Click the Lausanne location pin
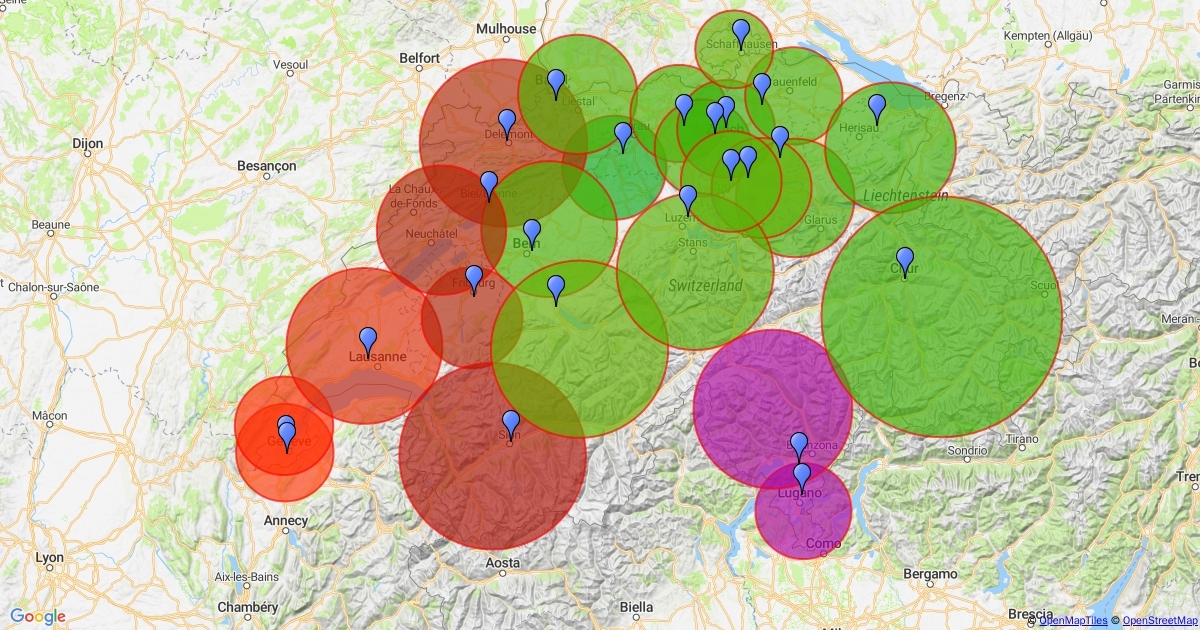 [368, 340]
